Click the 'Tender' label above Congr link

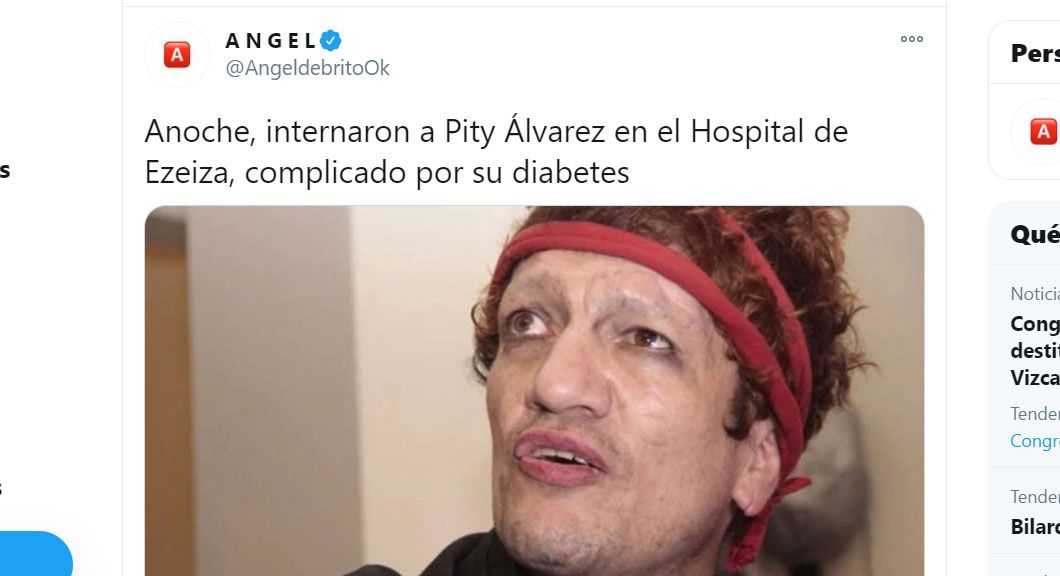point(1035,413)
